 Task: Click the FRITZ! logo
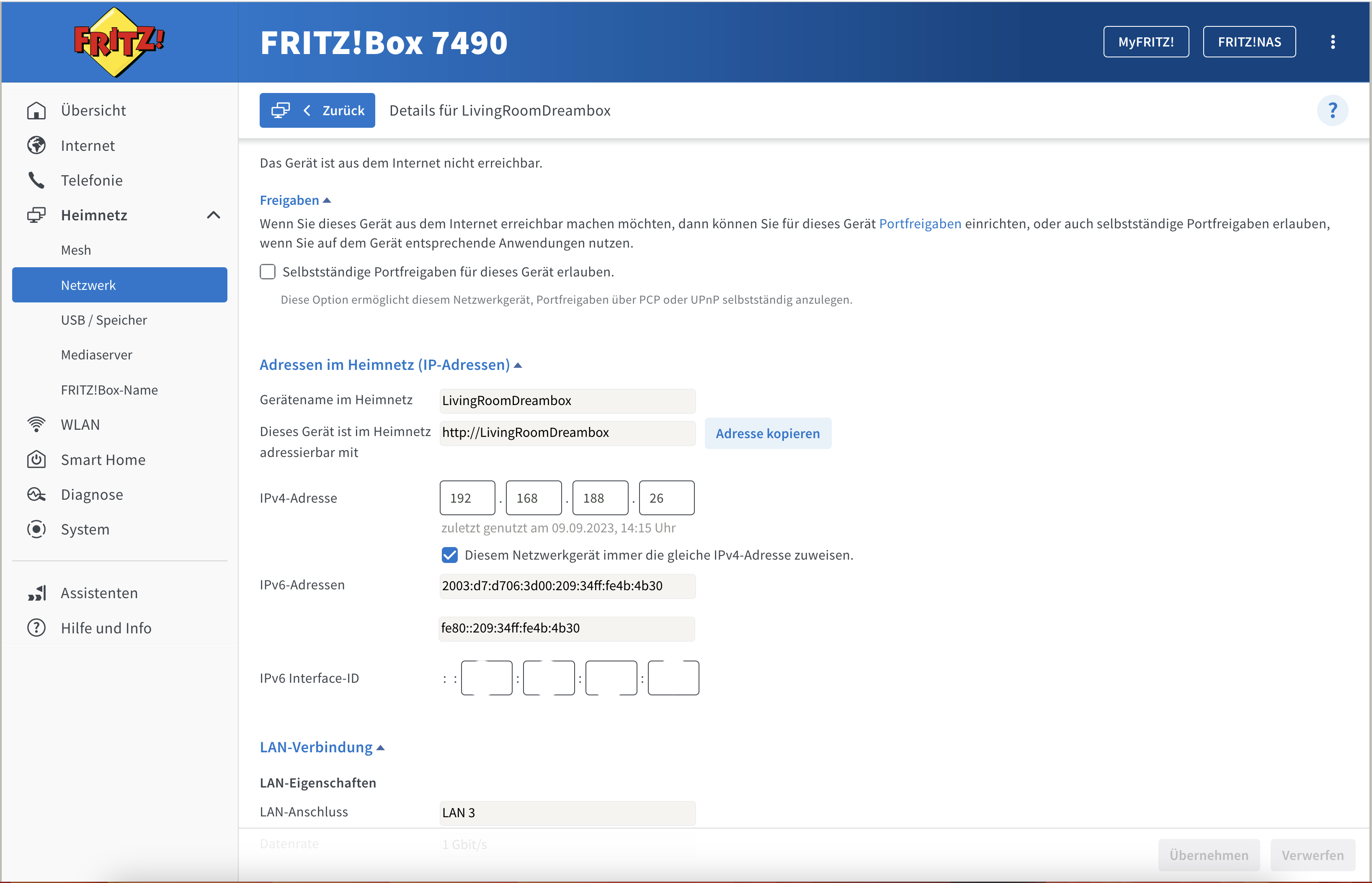pos(119,42)
